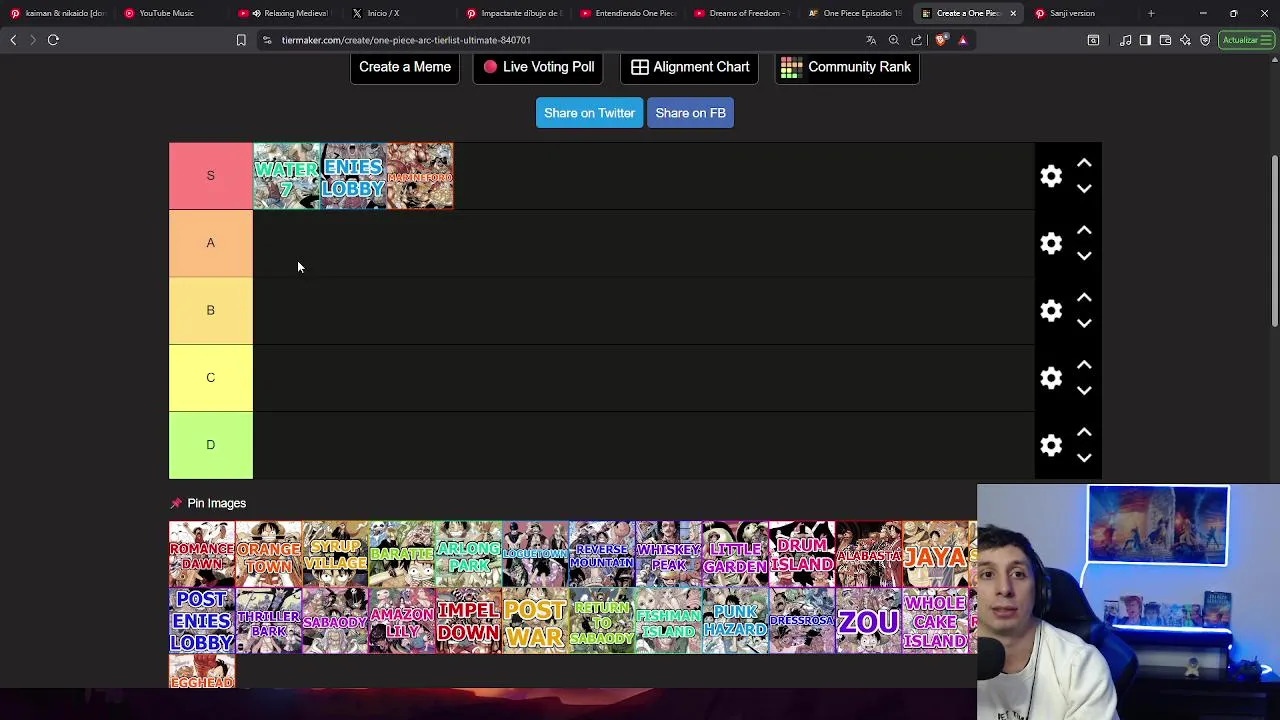Move C tier row down with arrow
Viewport: 1280px width, 720px height.
pos(1084,390)
